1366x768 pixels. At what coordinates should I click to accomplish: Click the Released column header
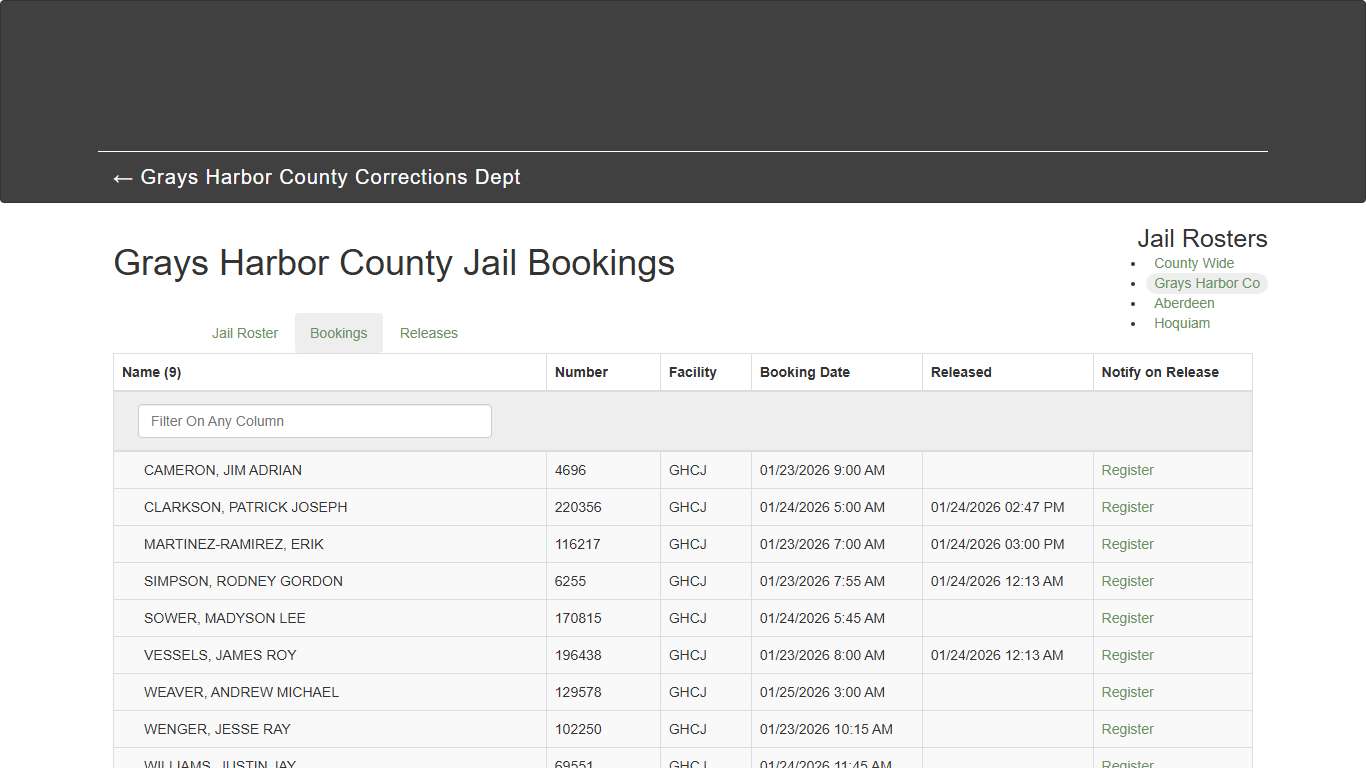pyautogui.click(x=960, y=371)
